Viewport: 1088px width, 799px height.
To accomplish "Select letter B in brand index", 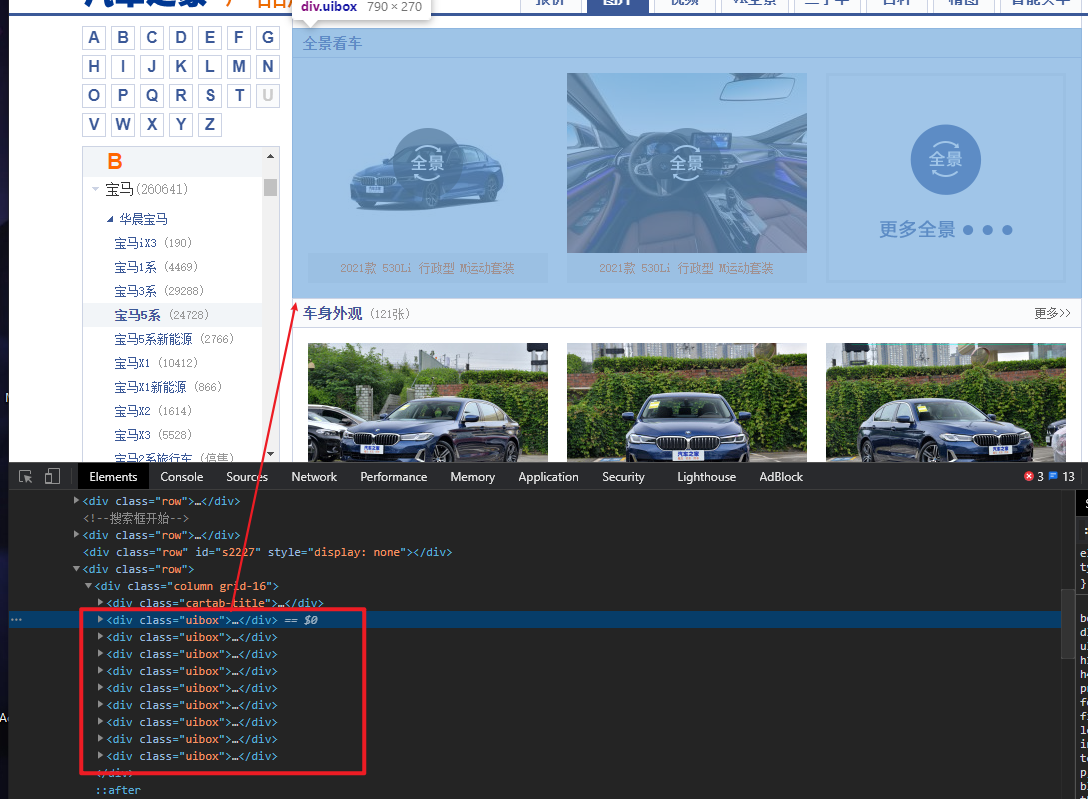I will pyautogui.click(x=123, y=37).
